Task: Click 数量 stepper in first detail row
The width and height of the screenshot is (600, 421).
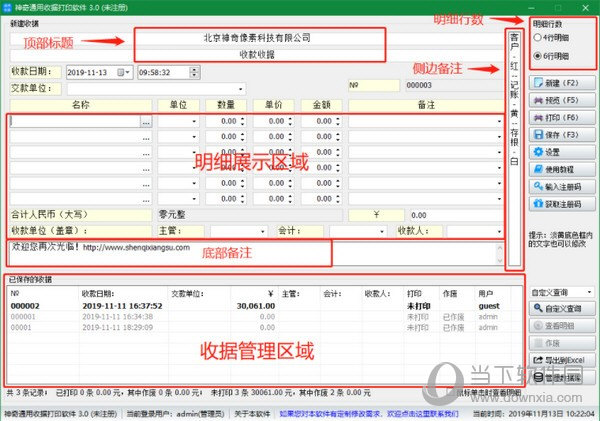Action: 242,121
